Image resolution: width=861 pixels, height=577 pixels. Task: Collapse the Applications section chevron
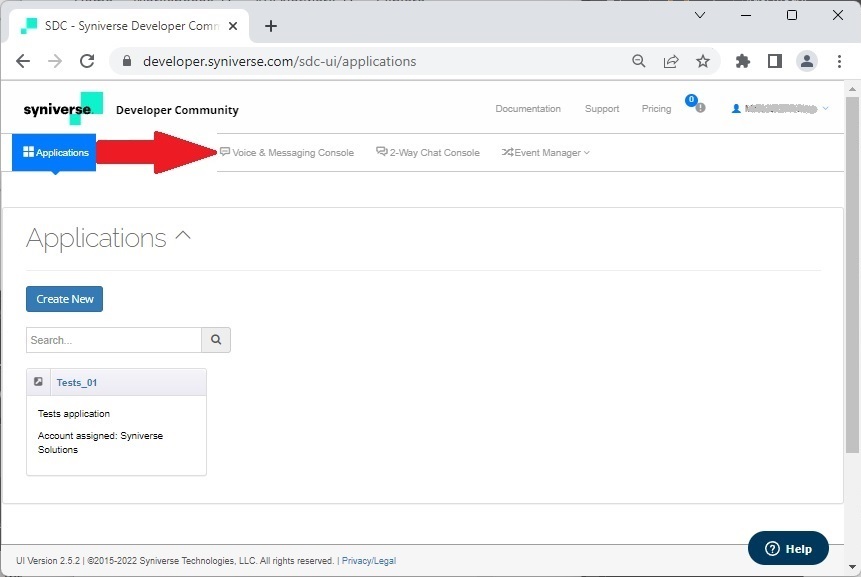[x=182, y=236]
